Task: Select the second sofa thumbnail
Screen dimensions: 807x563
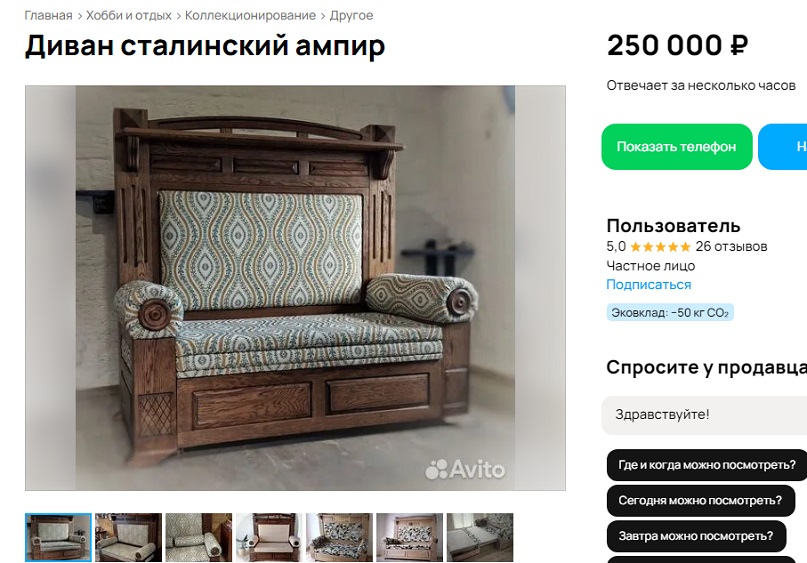Action: 128,537
